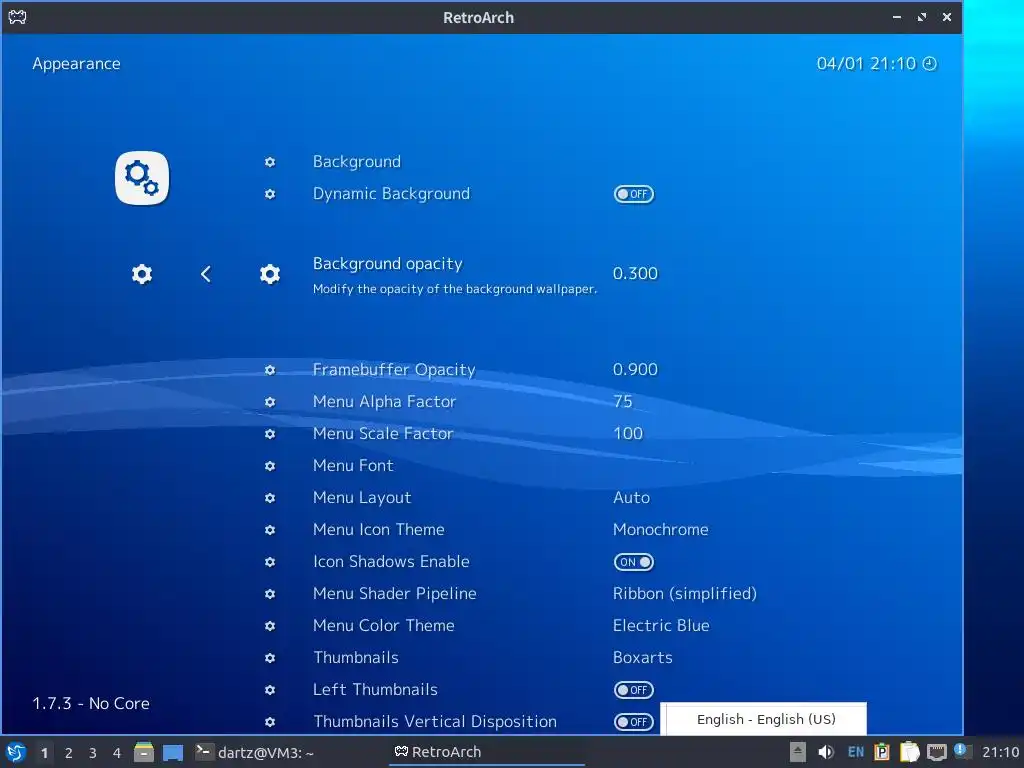Click the parking P tray icon

point(882,752)
